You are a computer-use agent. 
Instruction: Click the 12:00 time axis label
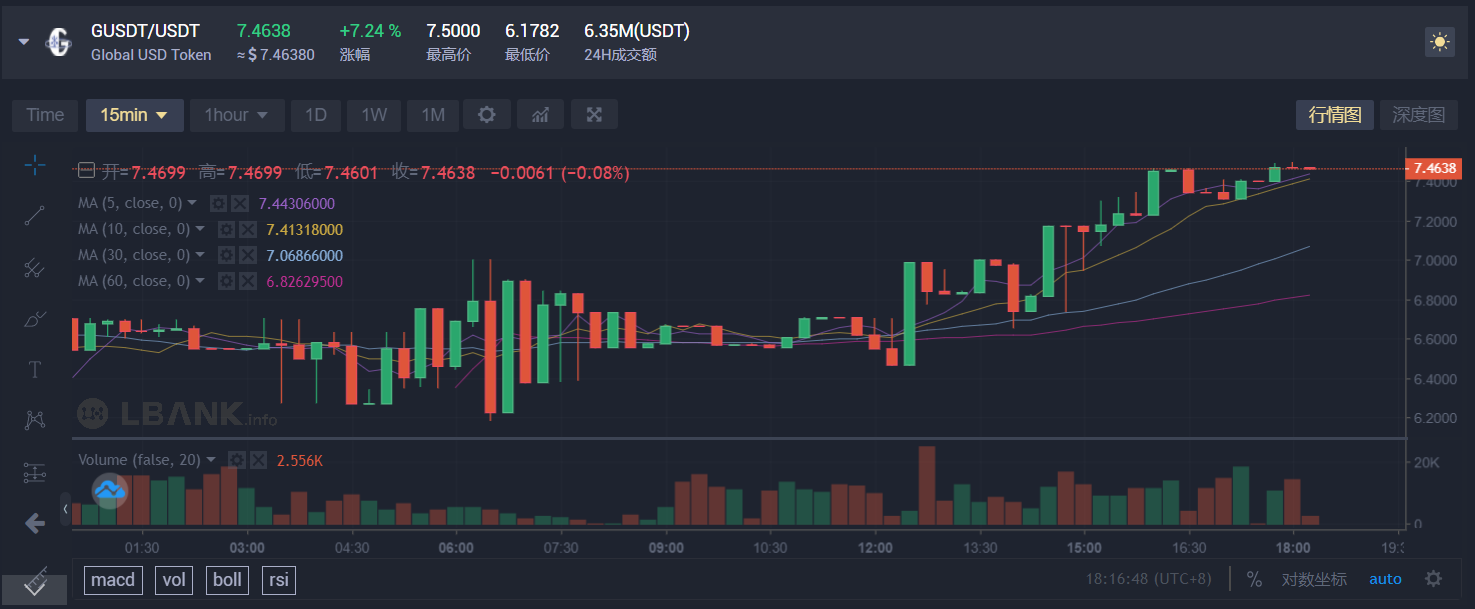875,548
